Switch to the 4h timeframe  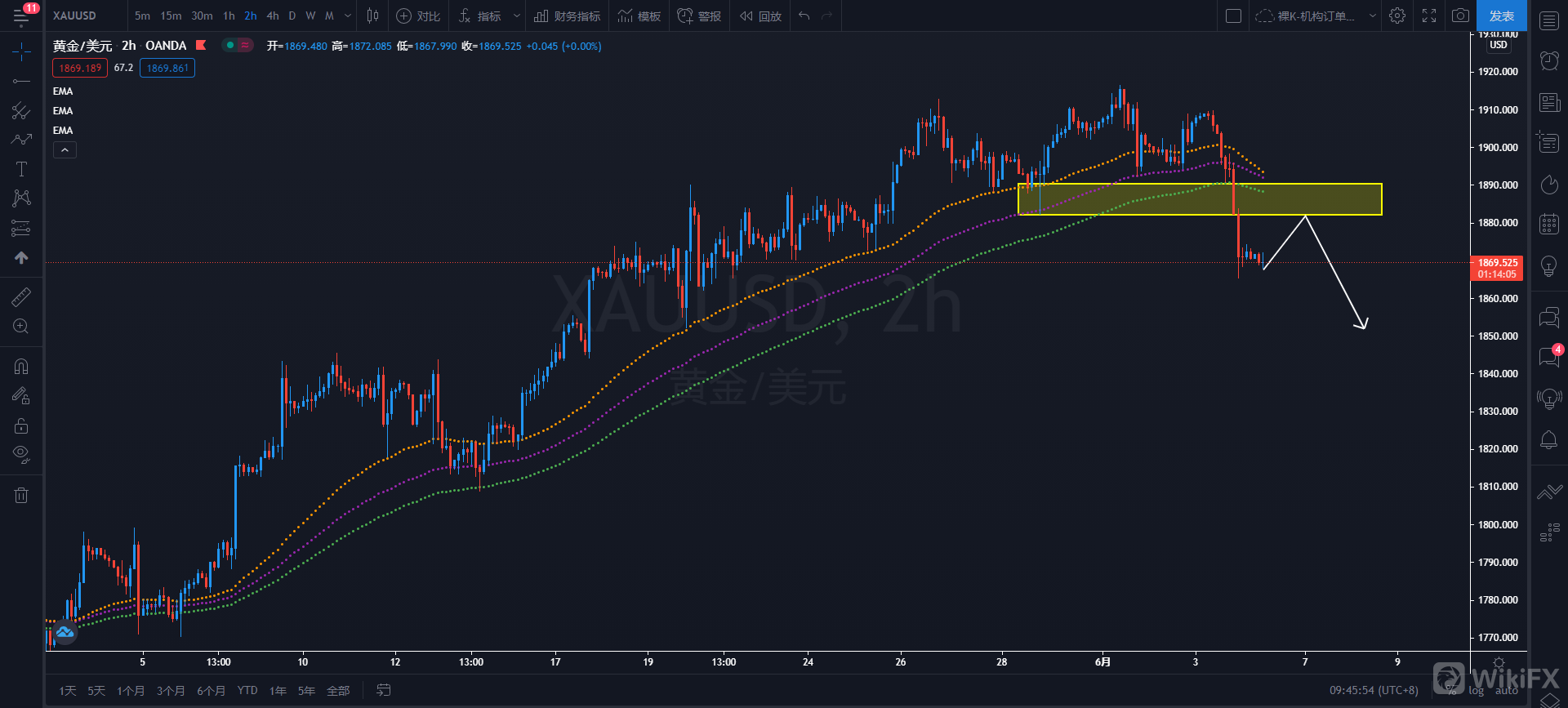273,16
